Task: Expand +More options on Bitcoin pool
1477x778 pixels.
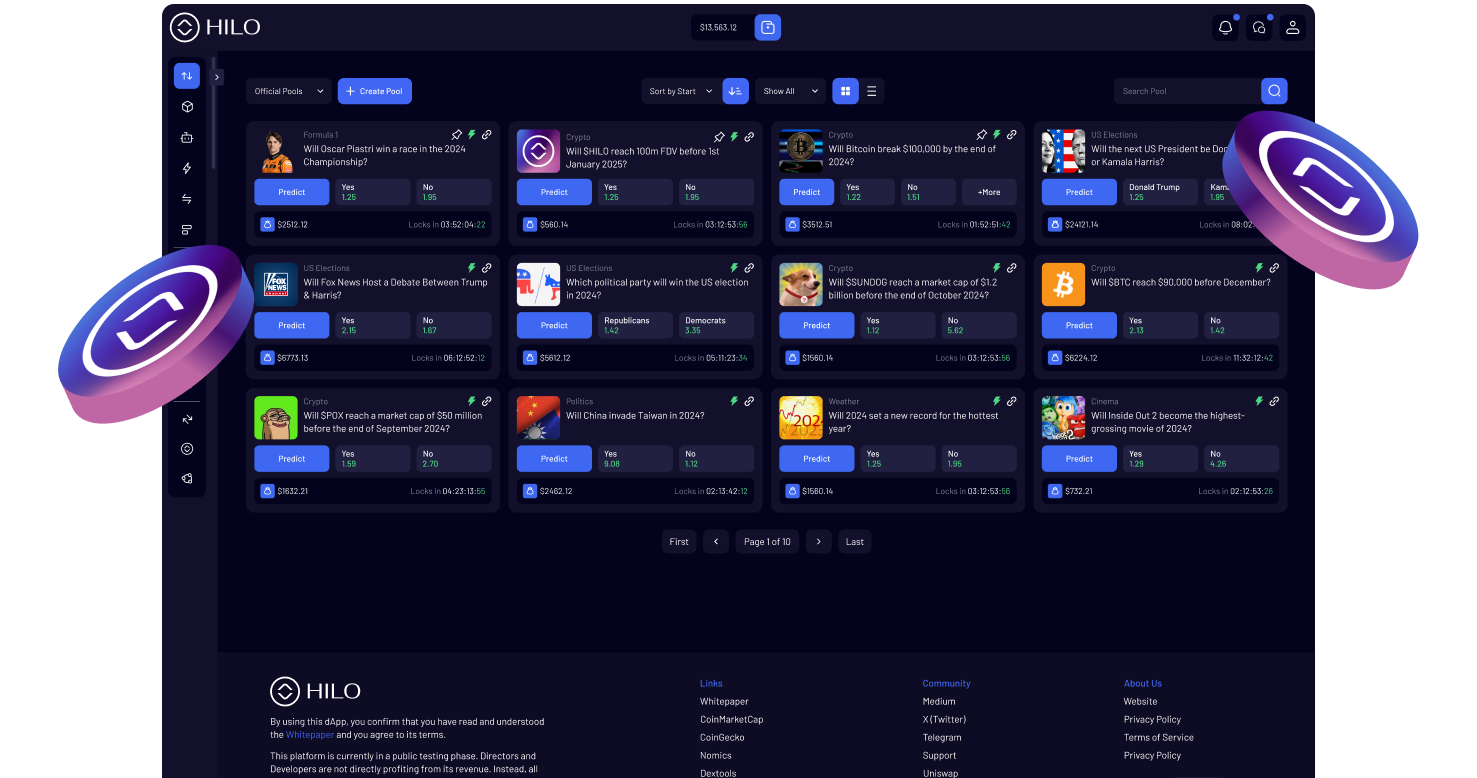Action: coord(989,192)
